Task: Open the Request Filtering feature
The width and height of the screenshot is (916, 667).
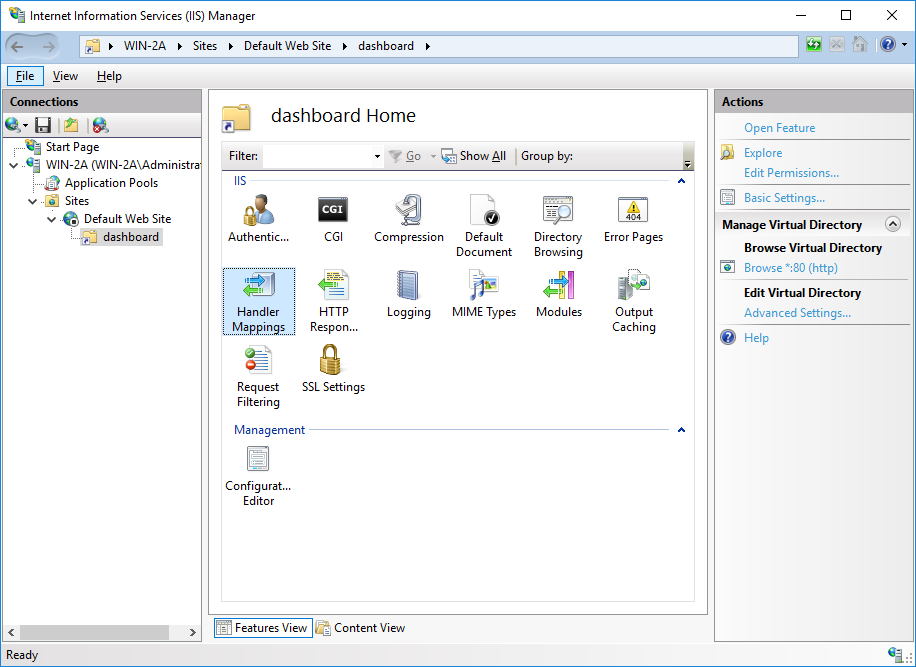Action: pyautogui.click(x=258, y=362)
